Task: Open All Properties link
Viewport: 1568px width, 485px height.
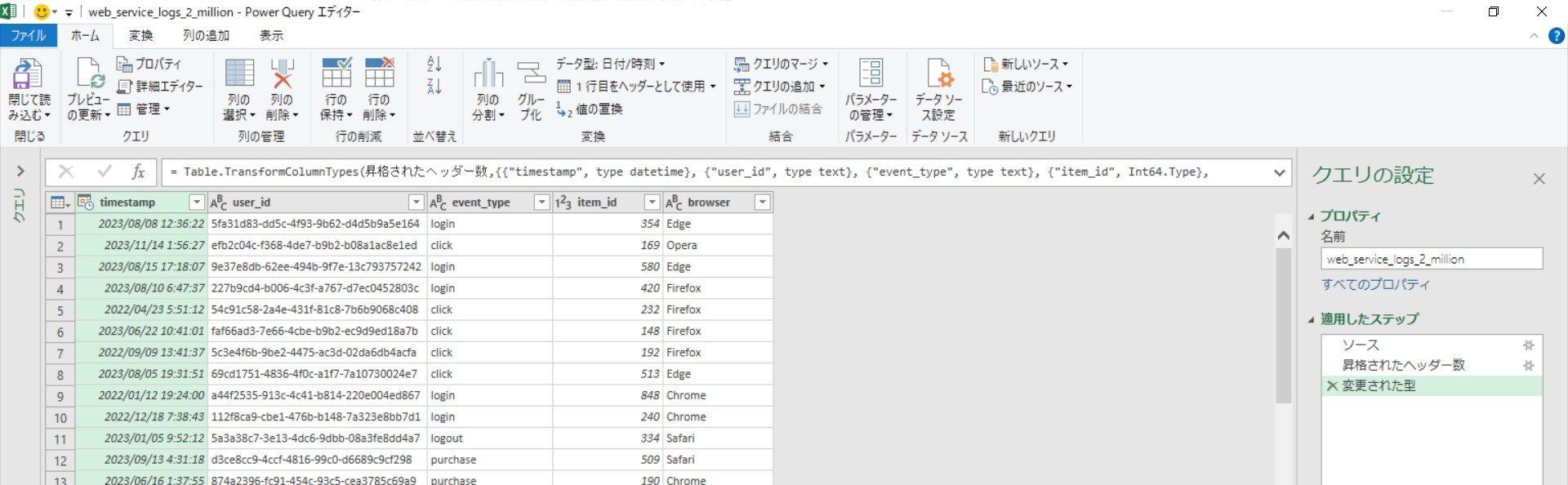Action: coord(1375,285)
